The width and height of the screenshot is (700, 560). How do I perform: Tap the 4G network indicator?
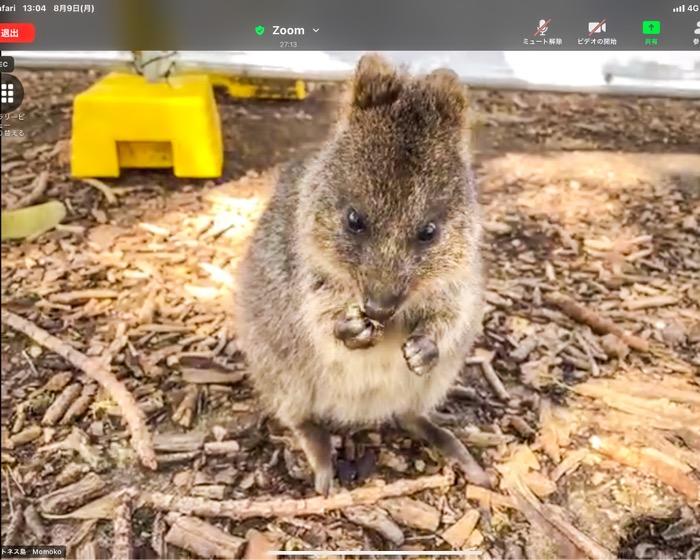point(693,7)
